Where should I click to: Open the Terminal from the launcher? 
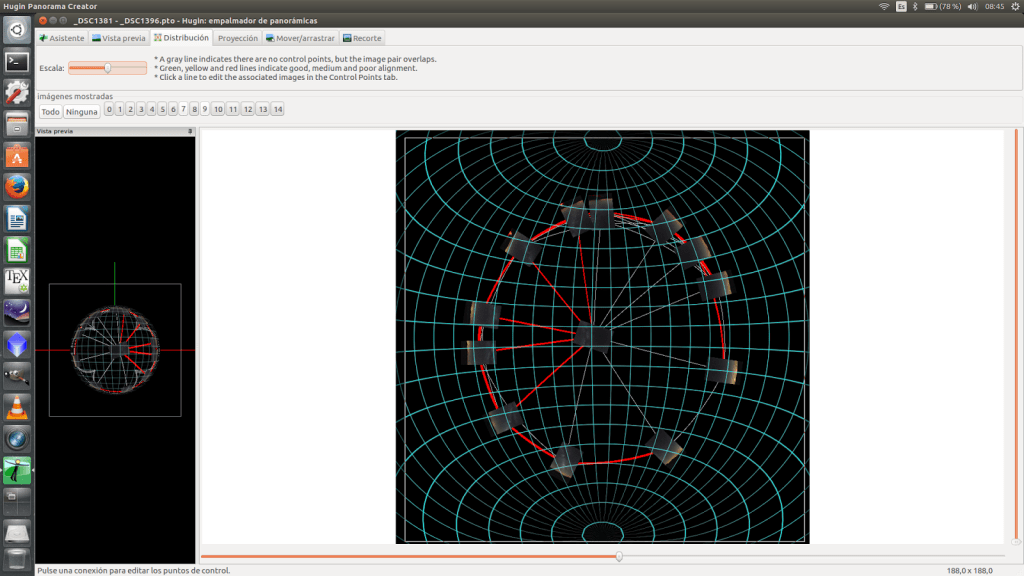(x=17, y=61)
